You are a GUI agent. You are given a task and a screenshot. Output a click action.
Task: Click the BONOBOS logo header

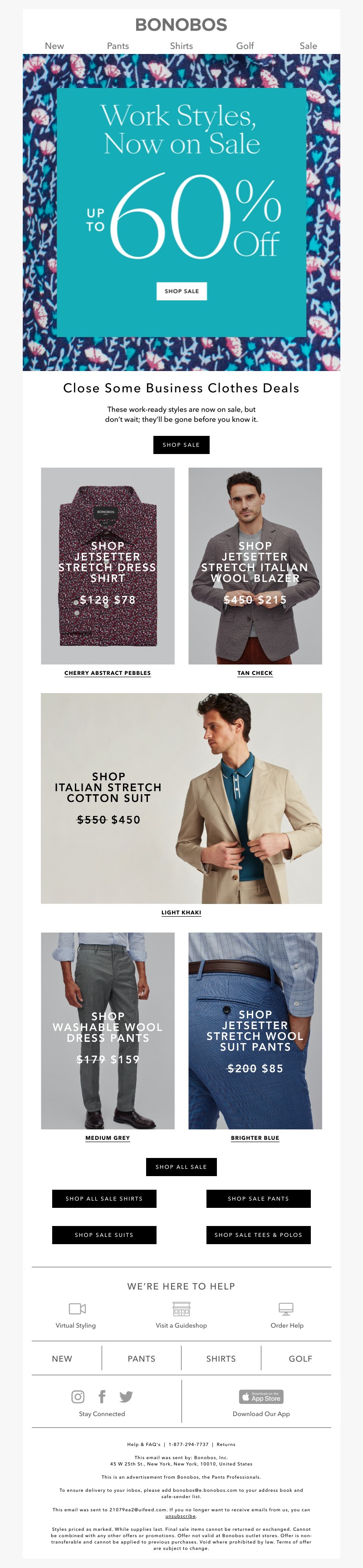pyautogui.click(x=181, y=25)
